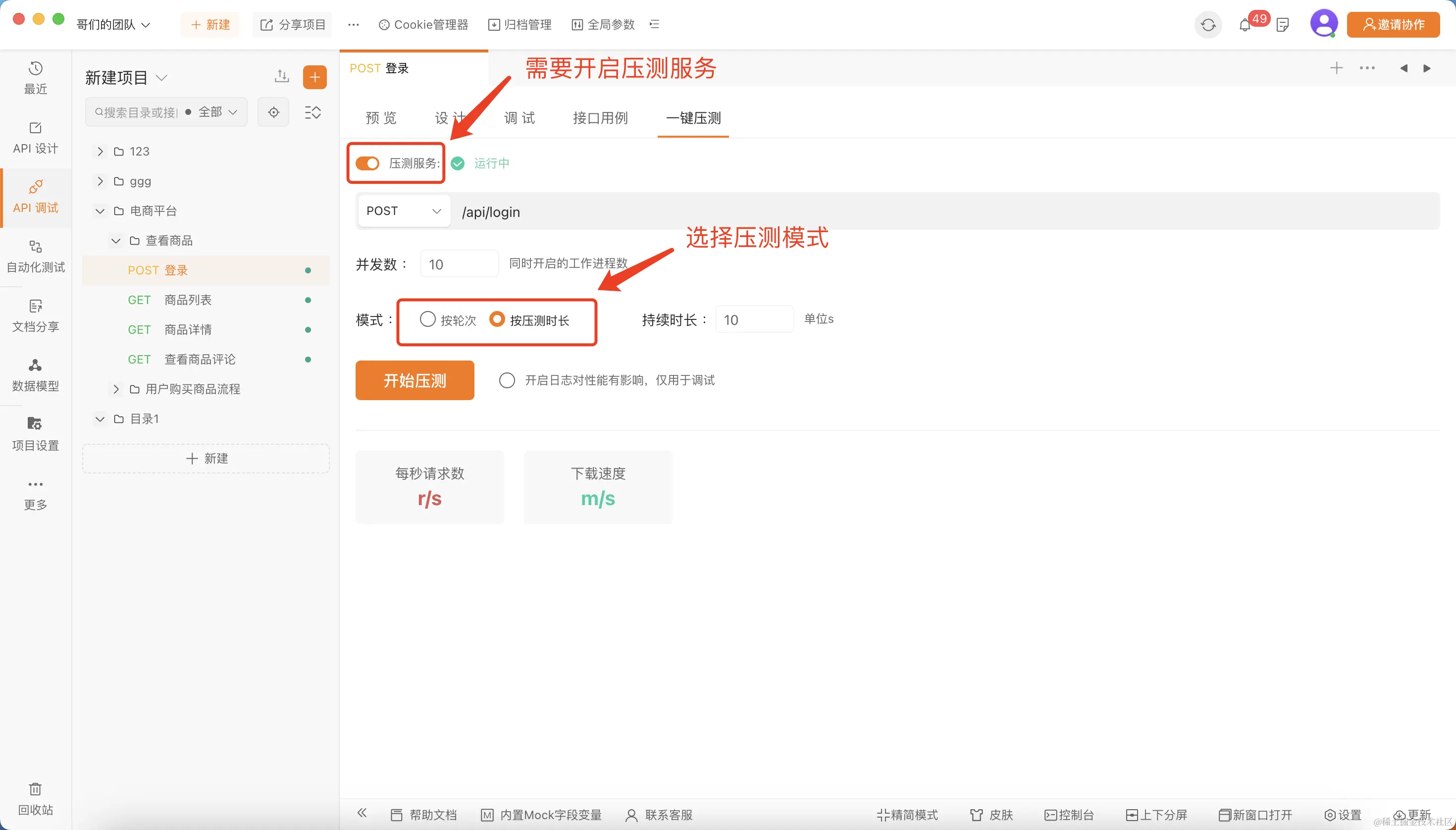This screenshot has width=1456, height=830.
Task: Add a new tab with the plus icon
Action: pyautogui.click(x=1336, y=68)
